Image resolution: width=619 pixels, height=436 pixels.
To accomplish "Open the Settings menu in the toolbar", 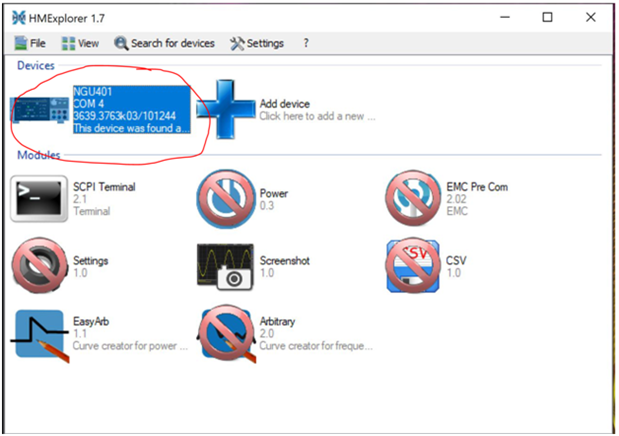I will point(257,43).
